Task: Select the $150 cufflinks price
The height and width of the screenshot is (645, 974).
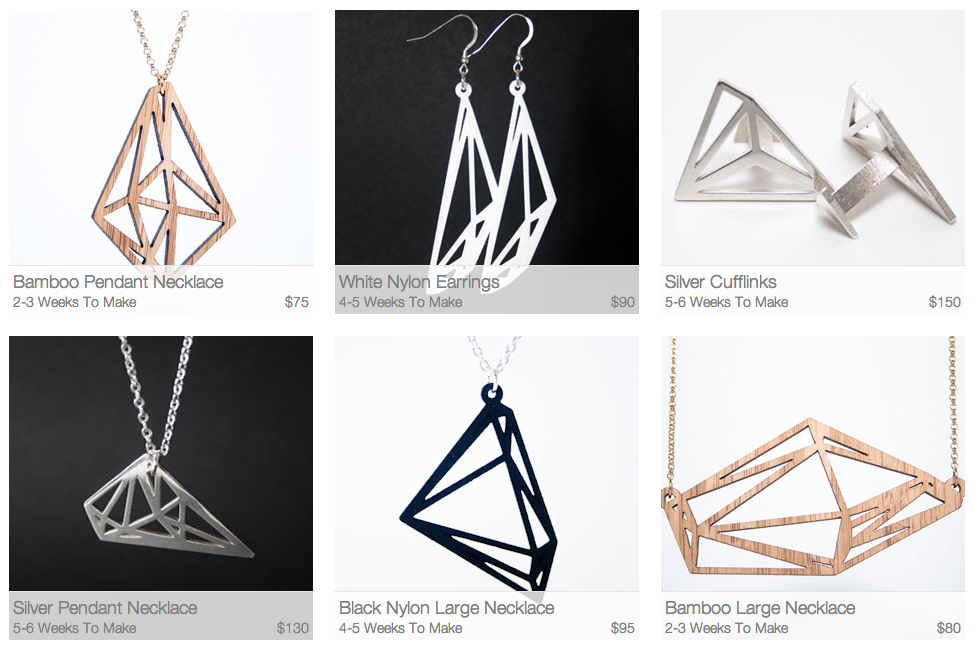Action: pyautogui.click(x=944, y=303)
